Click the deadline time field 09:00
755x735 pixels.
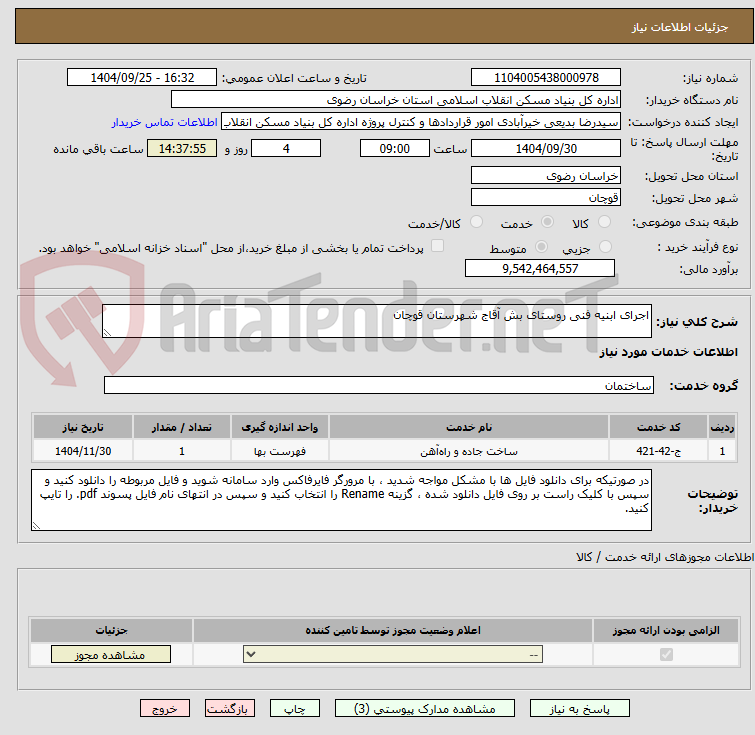coord(395,148)
